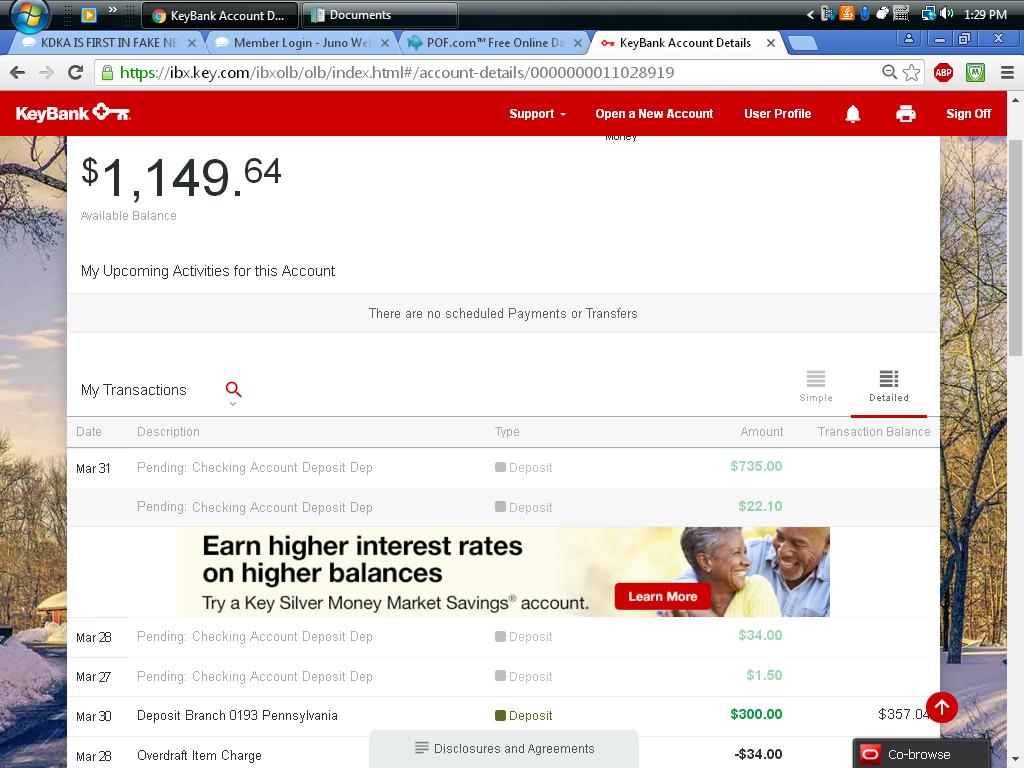Viewport: 1024px width, 768px height.
Task: Expand quick launch overflow chevron
Action: [x=113, y=9]
